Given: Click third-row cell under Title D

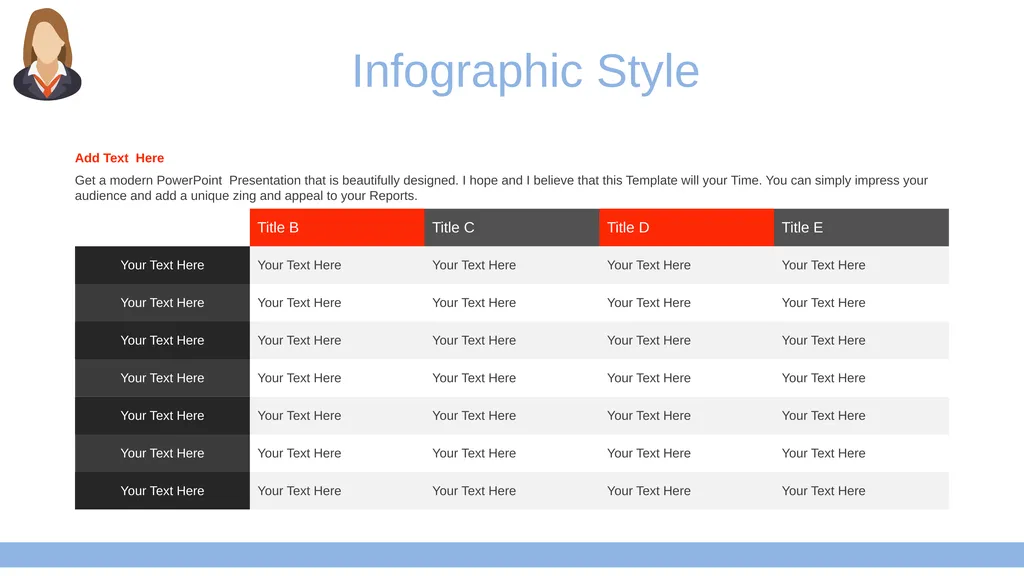Looking at the screenshot, I should pyautogui.click(x=687, y=340).
